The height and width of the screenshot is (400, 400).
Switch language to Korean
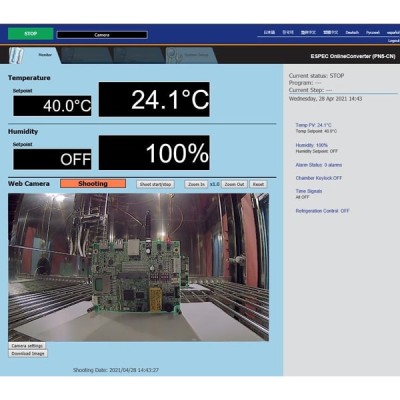(288, 33)
